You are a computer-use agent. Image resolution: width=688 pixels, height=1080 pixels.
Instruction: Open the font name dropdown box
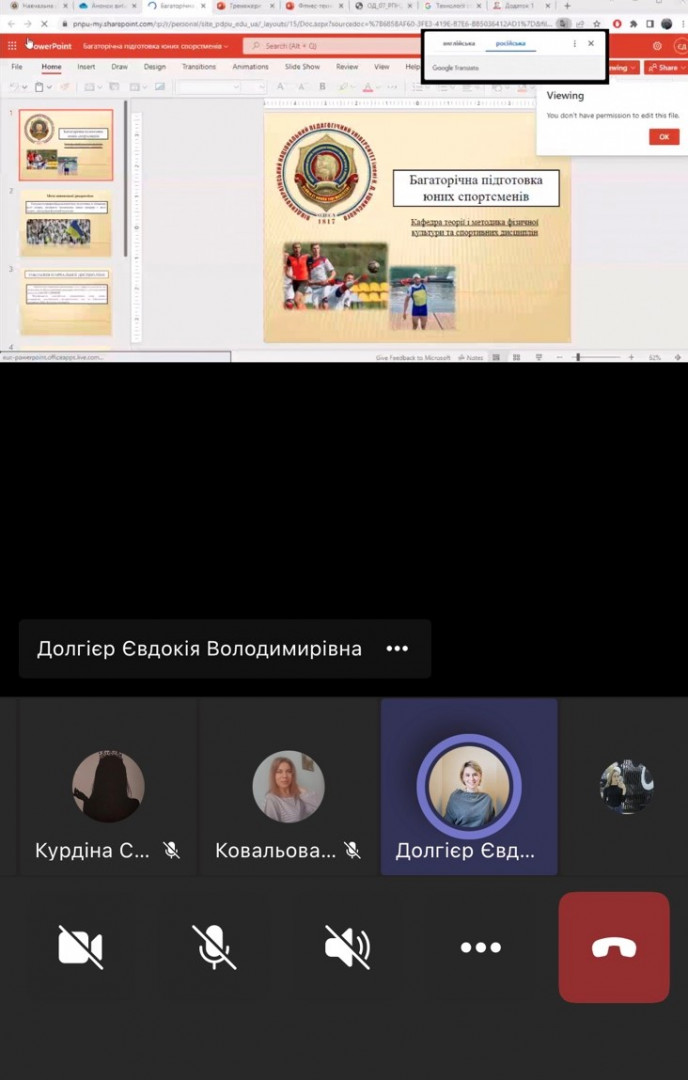(x=208, y=87)
